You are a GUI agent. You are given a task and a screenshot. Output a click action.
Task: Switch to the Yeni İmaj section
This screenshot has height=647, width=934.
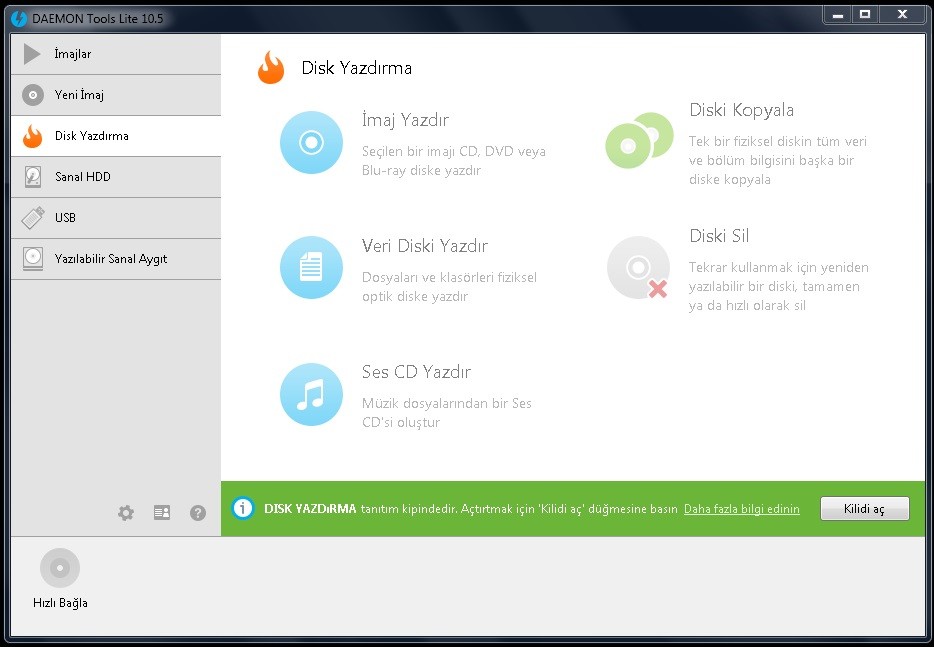[x=116, y=95]
